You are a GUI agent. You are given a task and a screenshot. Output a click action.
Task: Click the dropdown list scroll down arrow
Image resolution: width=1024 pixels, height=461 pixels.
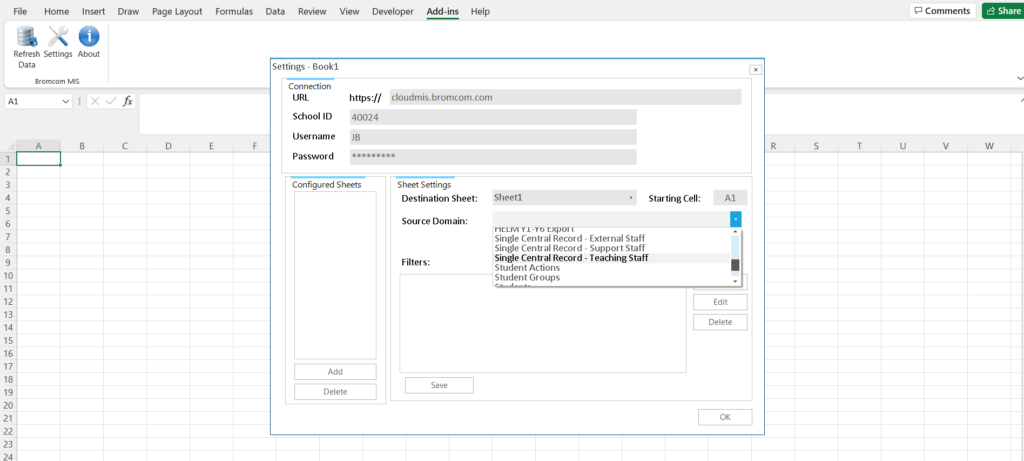tap(735, 281)
